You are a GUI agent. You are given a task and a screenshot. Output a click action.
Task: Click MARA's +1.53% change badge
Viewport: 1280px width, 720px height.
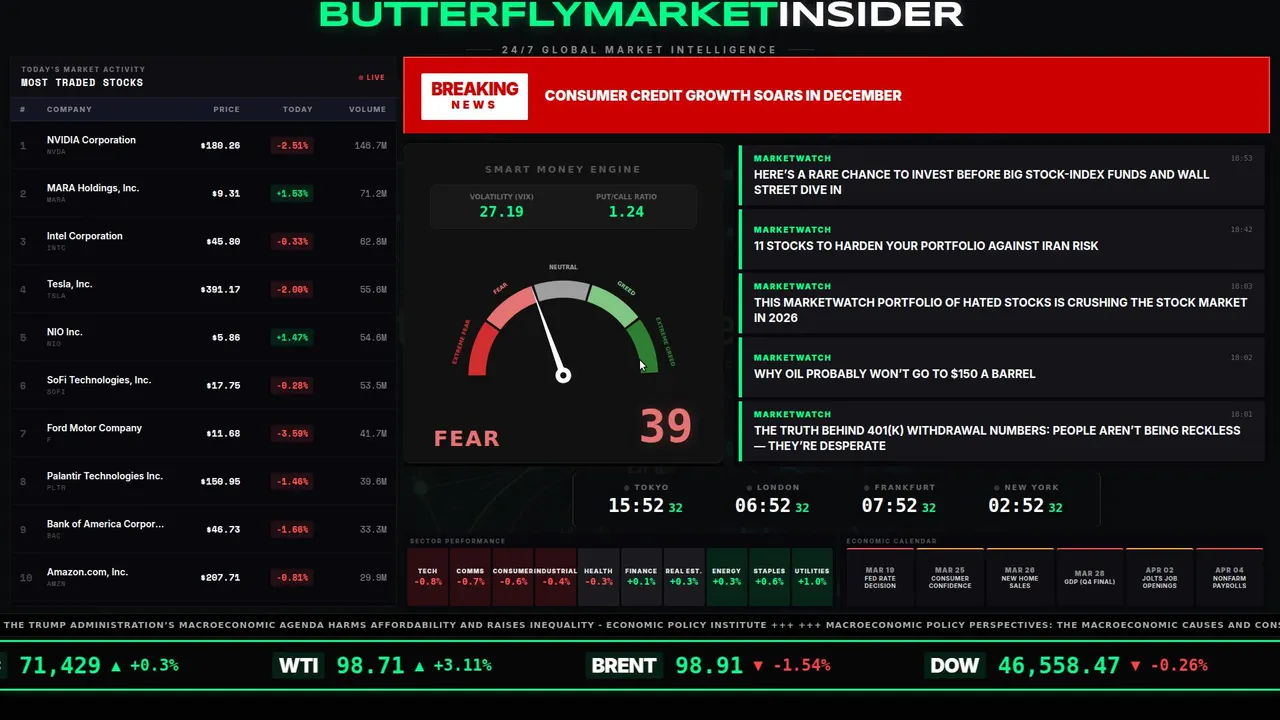[292, 193]
